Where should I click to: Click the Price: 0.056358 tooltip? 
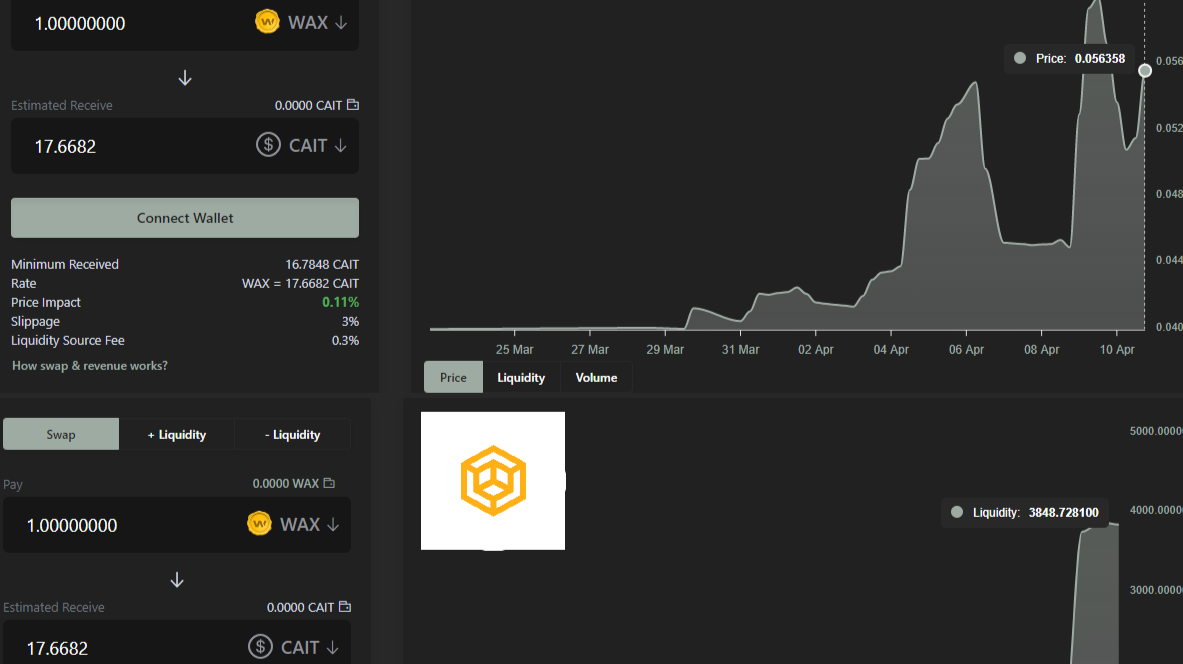pyautogui.click(x=1069, y=59)
